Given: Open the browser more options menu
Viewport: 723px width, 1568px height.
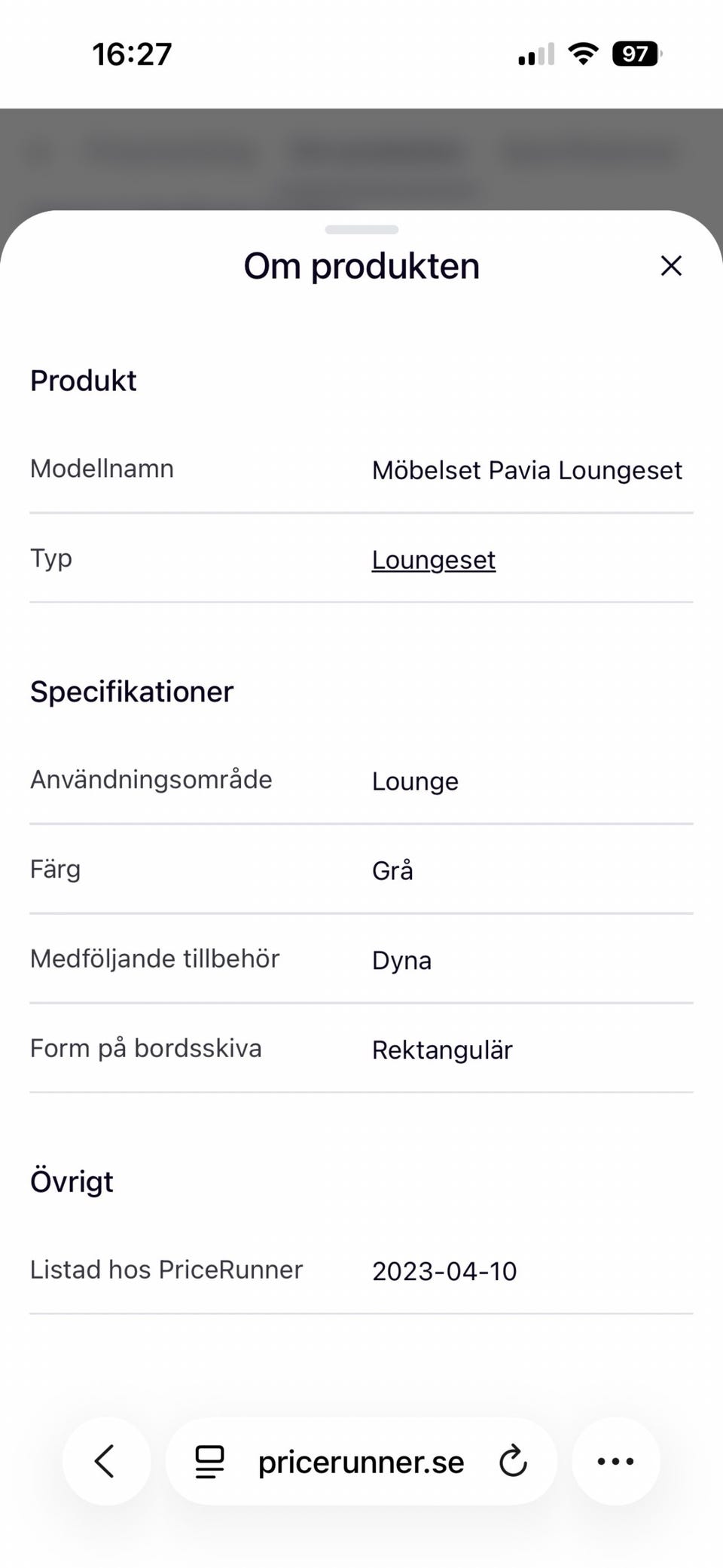Looking at the screenshot, I should [615, 1461].
